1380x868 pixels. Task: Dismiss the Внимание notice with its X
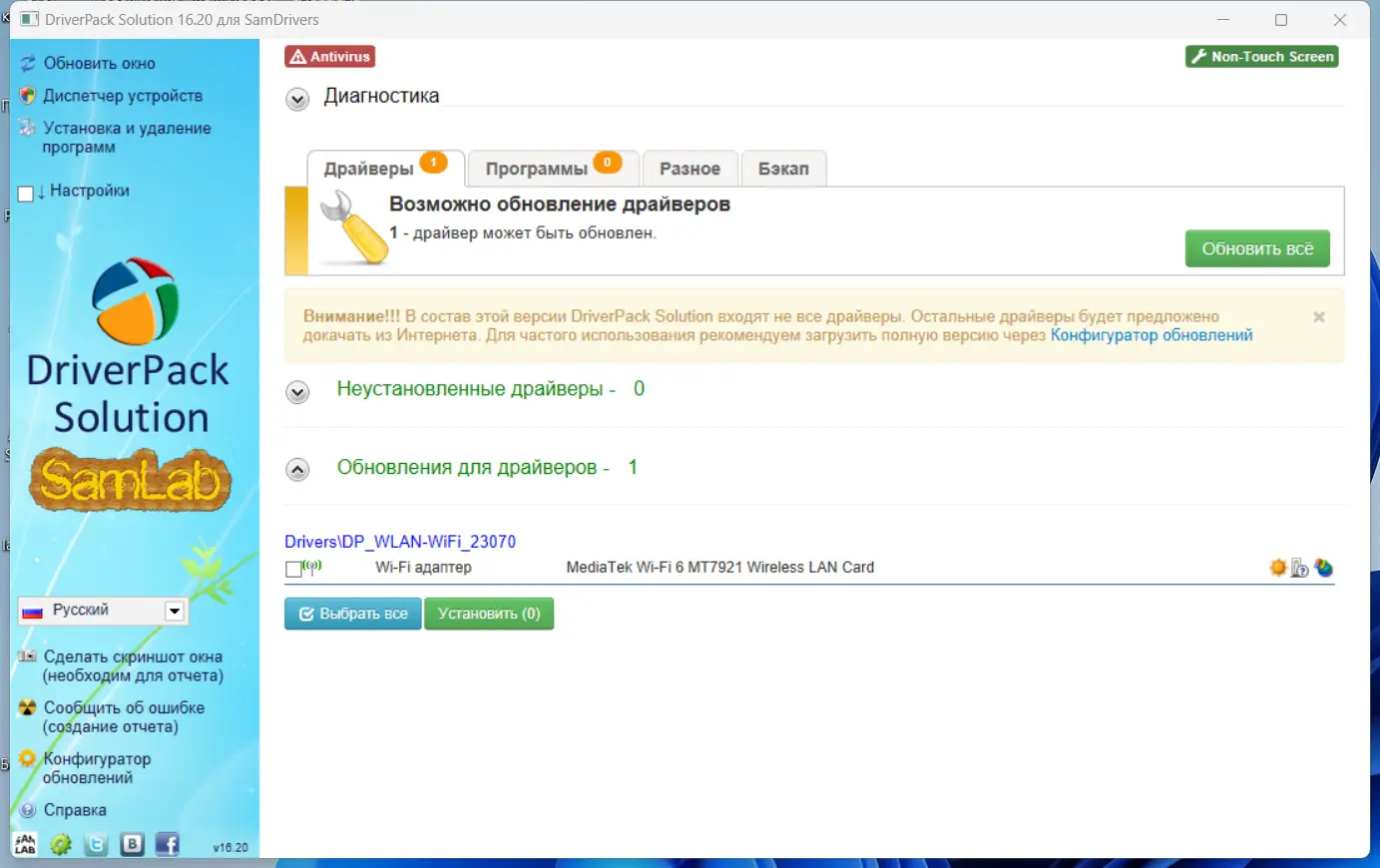click(x=1319, y=317)
